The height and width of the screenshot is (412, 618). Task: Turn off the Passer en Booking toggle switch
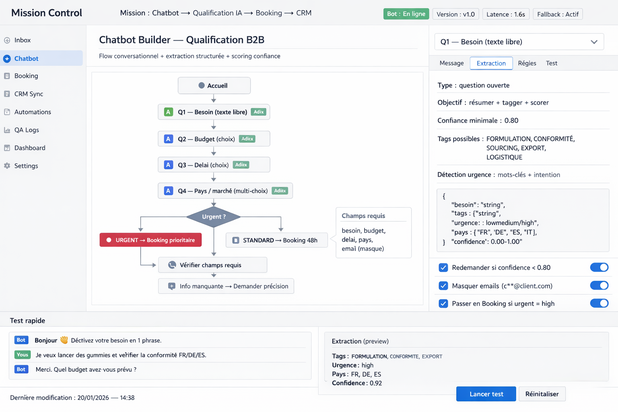[599, 303]
